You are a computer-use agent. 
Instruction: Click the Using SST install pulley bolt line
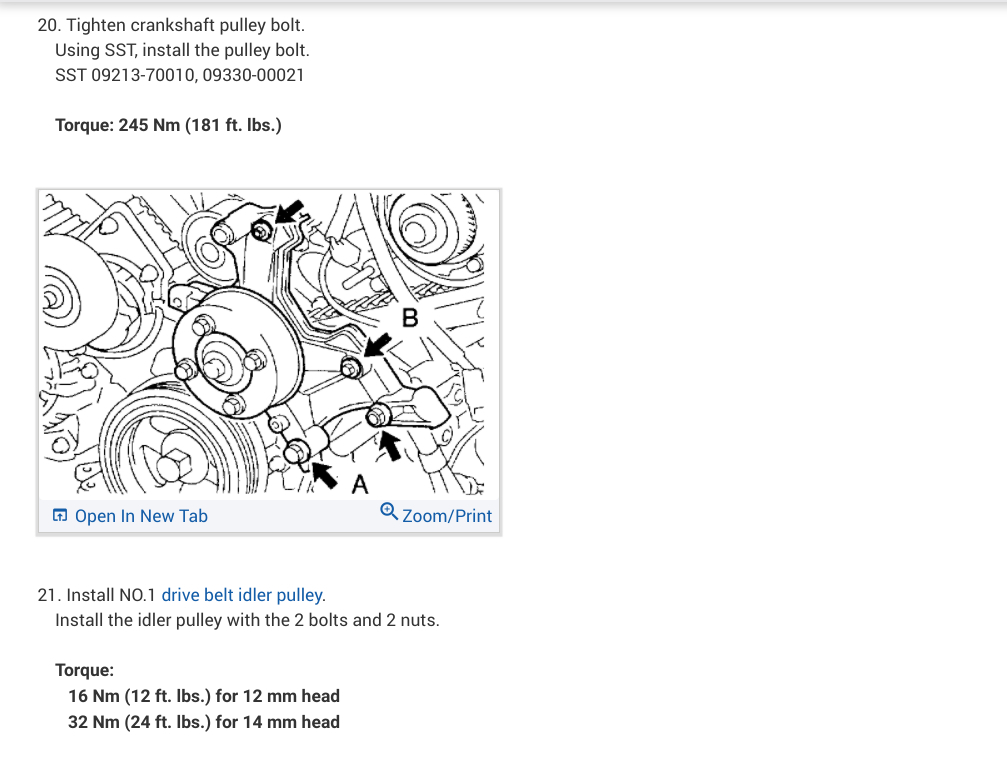[x=182, y=50]
